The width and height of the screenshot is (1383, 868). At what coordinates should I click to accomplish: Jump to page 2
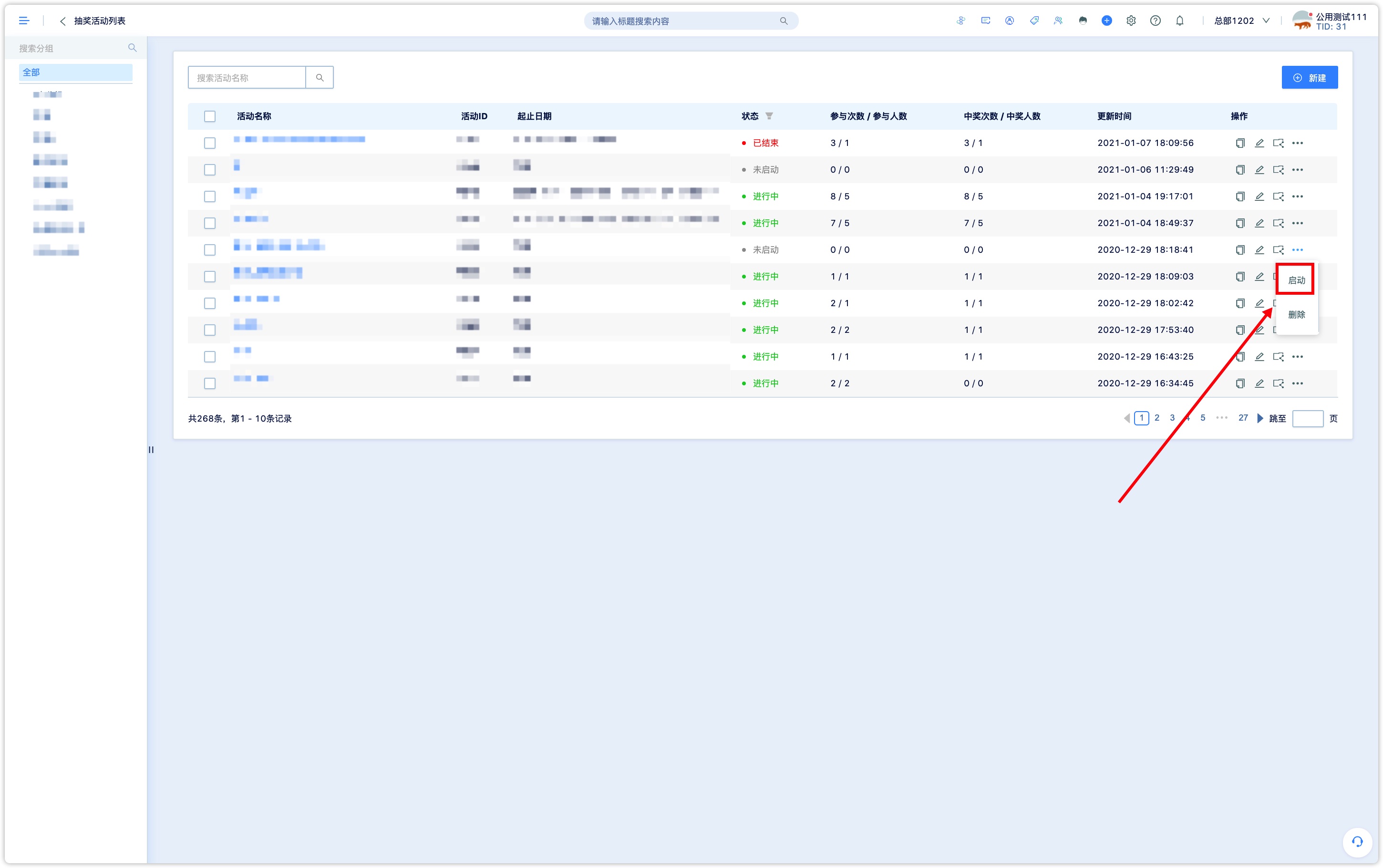point(1156,418)
